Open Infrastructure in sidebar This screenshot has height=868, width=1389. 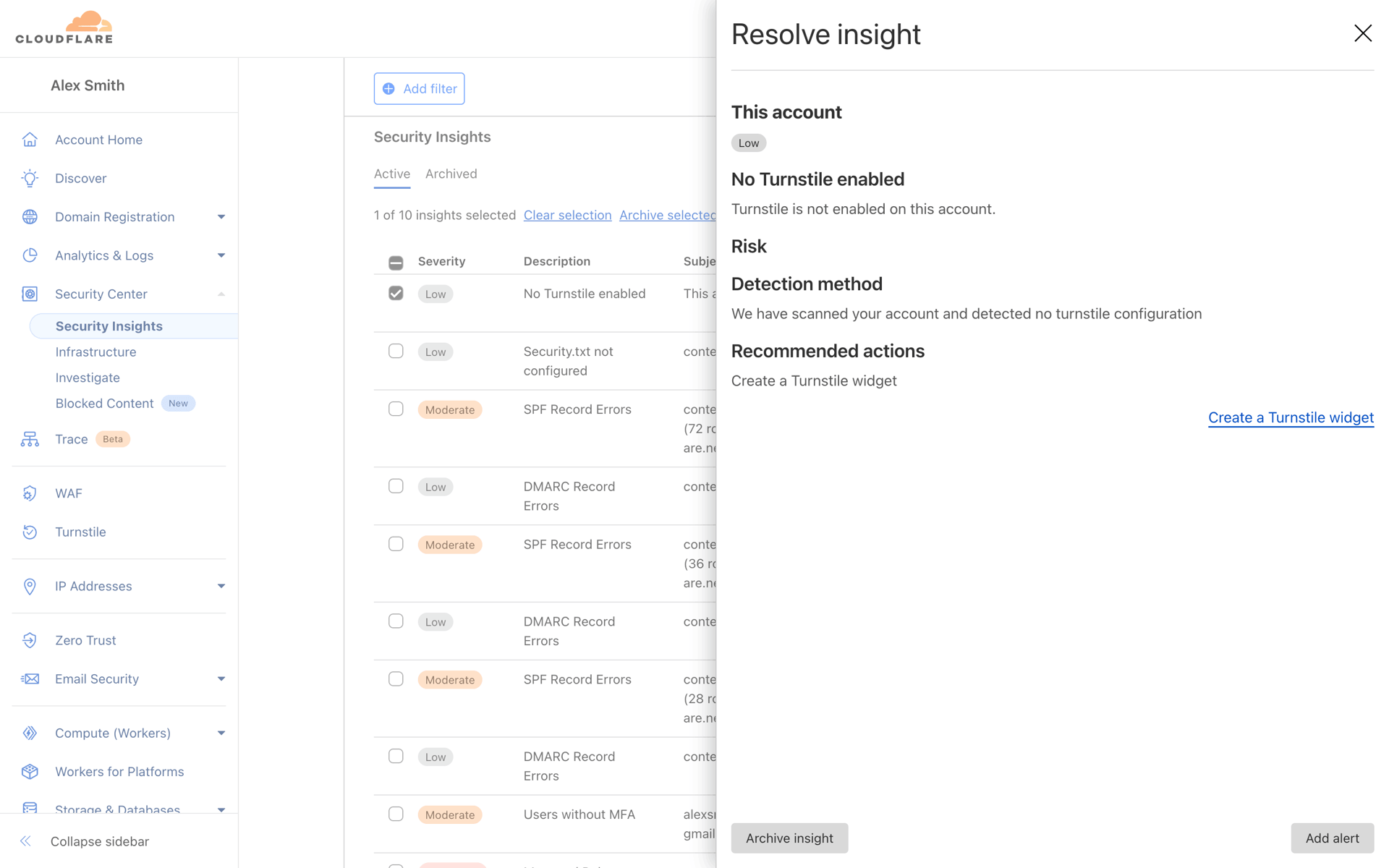95,352
